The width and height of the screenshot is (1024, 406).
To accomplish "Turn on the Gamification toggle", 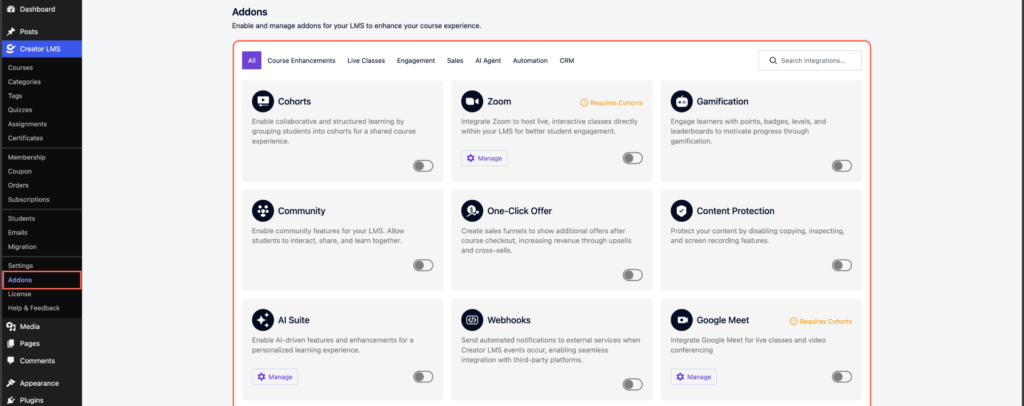I will click(x=842, y=166).
